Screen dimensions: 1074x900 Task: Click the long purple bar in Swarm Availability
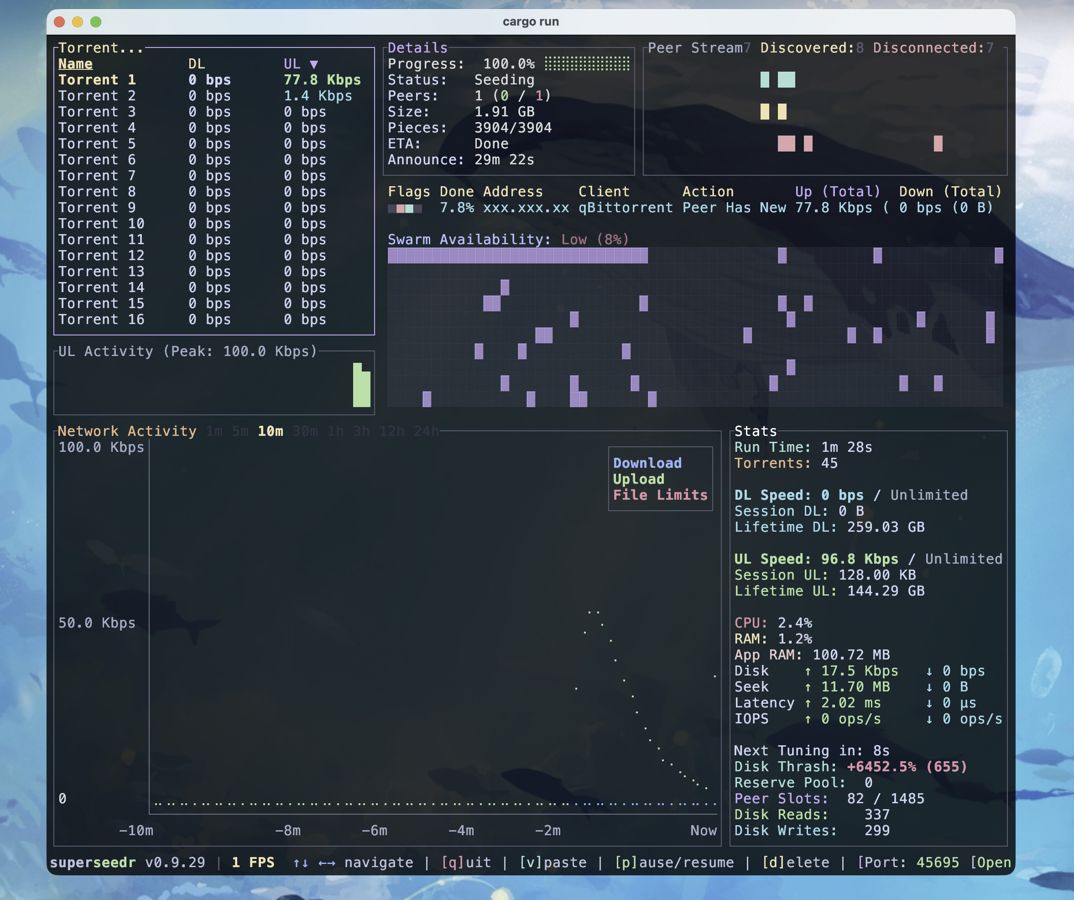pos(518,255)
